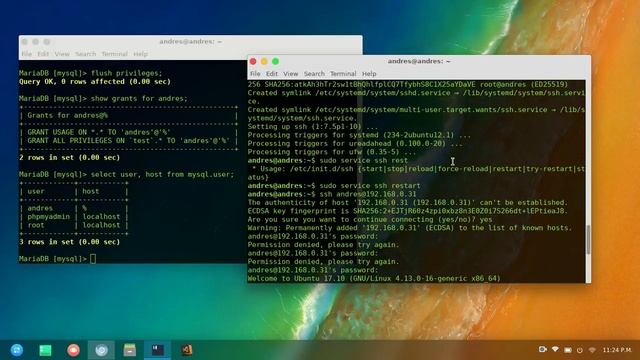Maximize front terminal with green button

276,61
